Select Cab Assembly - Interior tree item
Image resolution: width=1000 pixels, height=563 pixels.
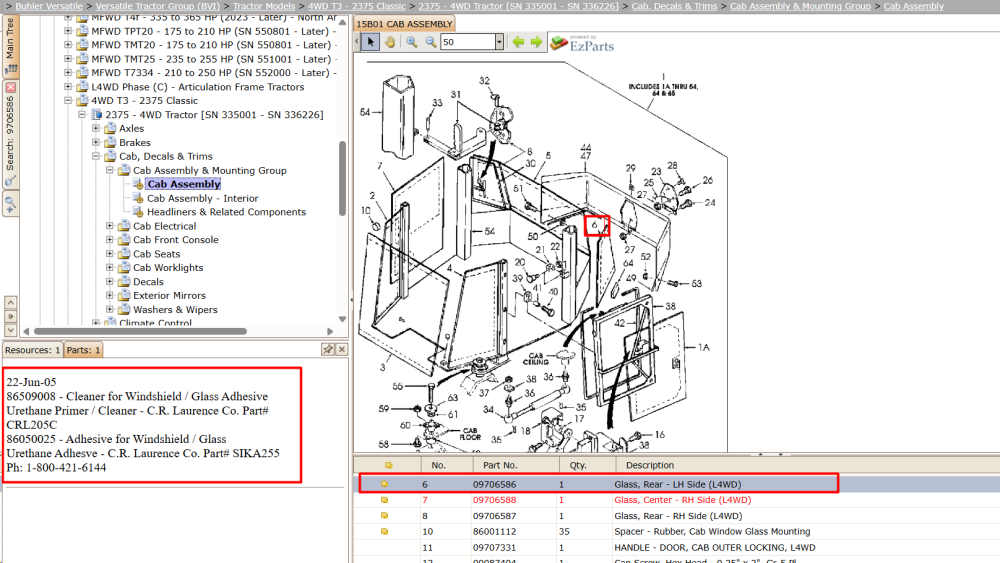[202, 198]
